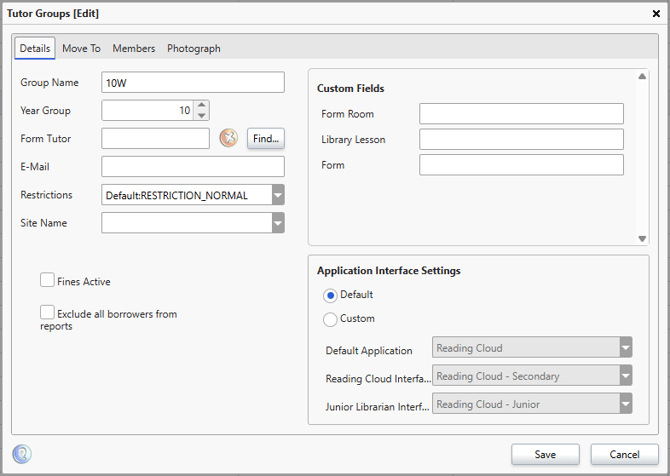Click the Form custom field input
Image resolution: width=670 pixels, height=476 pixels.
(x=521, y=165)
